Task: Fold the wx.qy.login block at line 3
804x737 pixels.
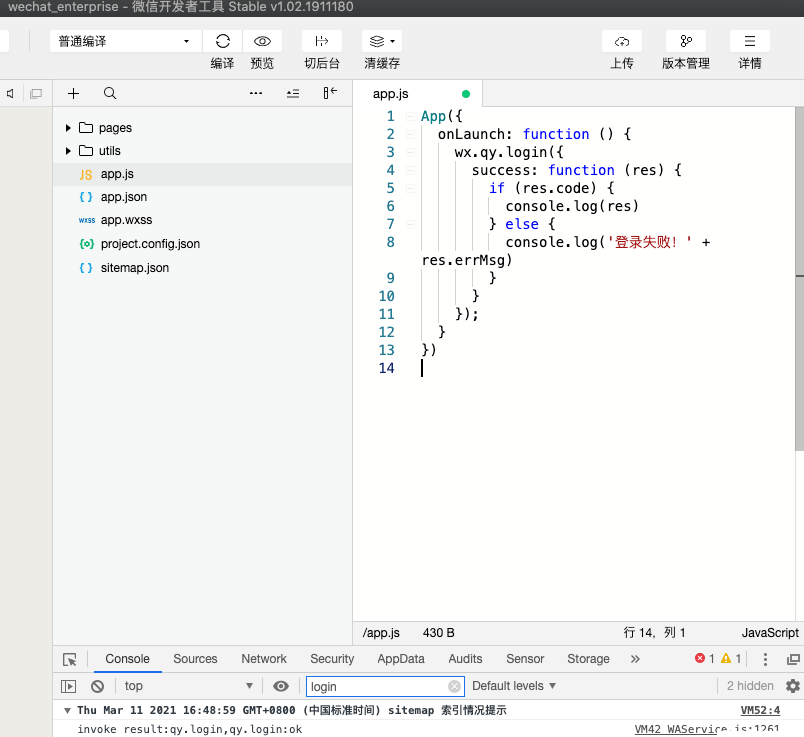Action: coord(410,152)
